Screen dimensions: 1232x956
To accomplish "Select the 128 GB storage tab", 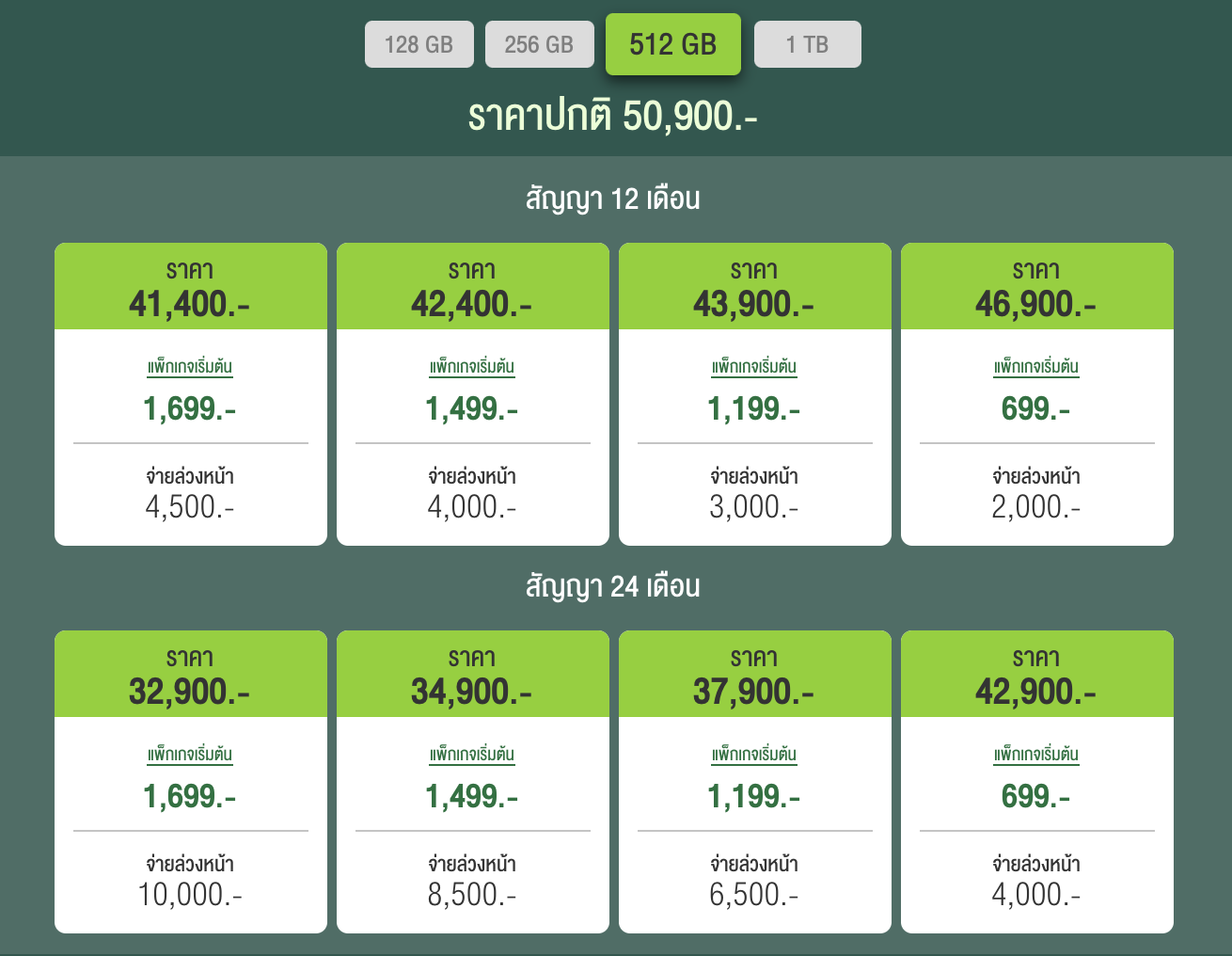I will tap(419, 44).
